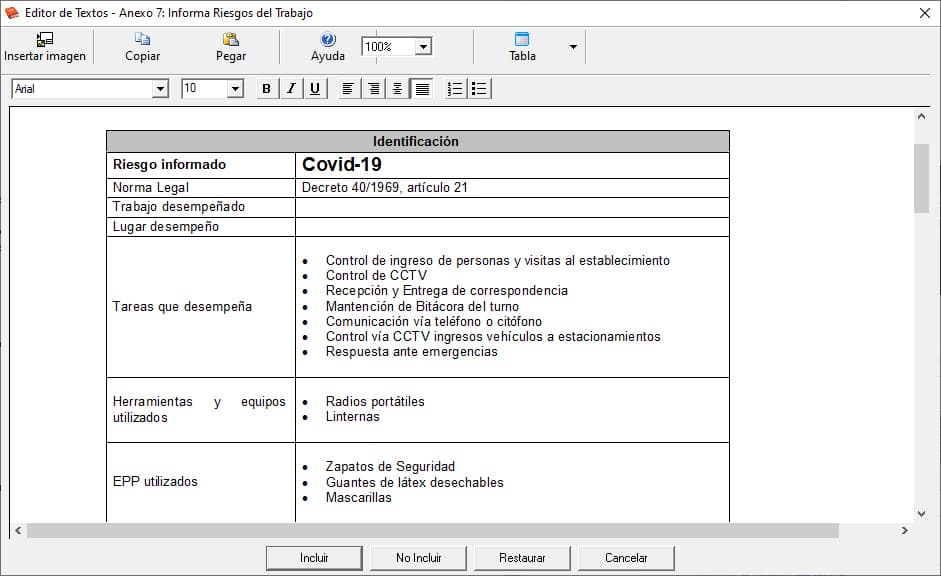The height and width of the screenshot is (576, 941).
Task: Close the Editor de Textos window
Action: pyautogui.click(x=925, y=13)
